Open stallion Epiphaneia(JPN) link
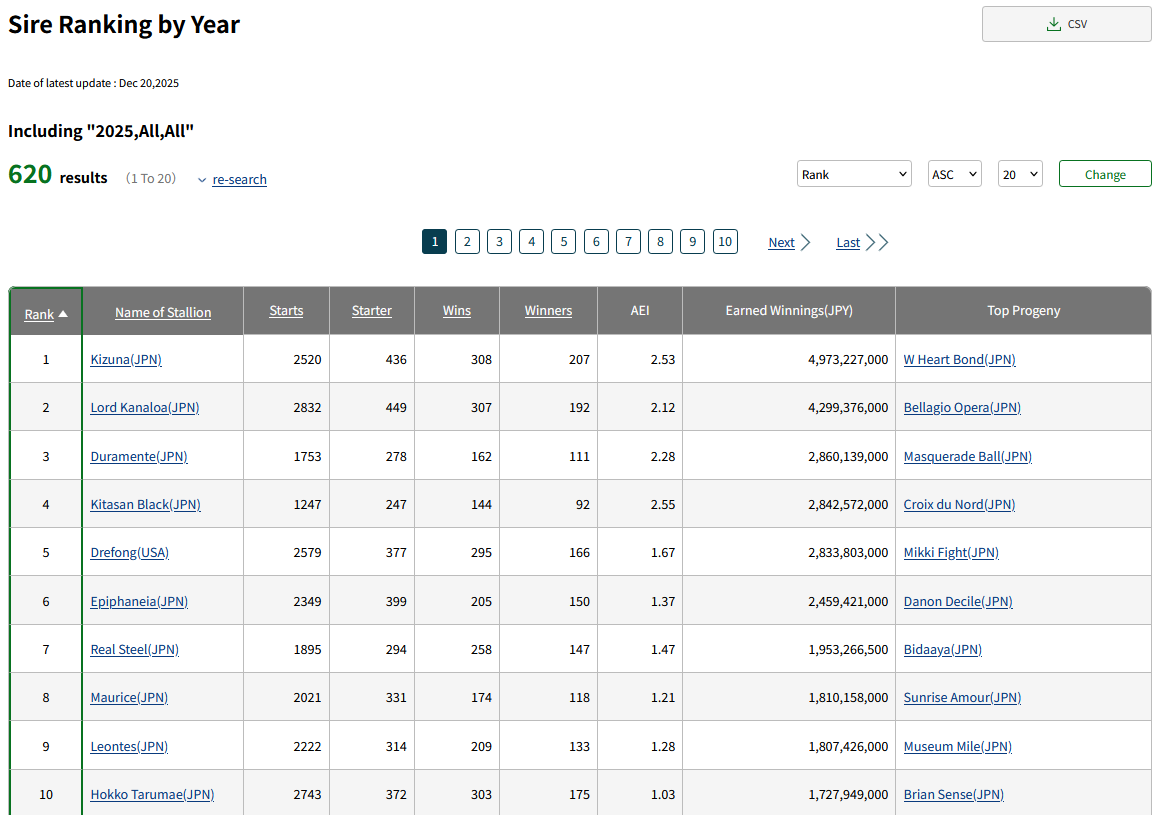 click(139, 602)
